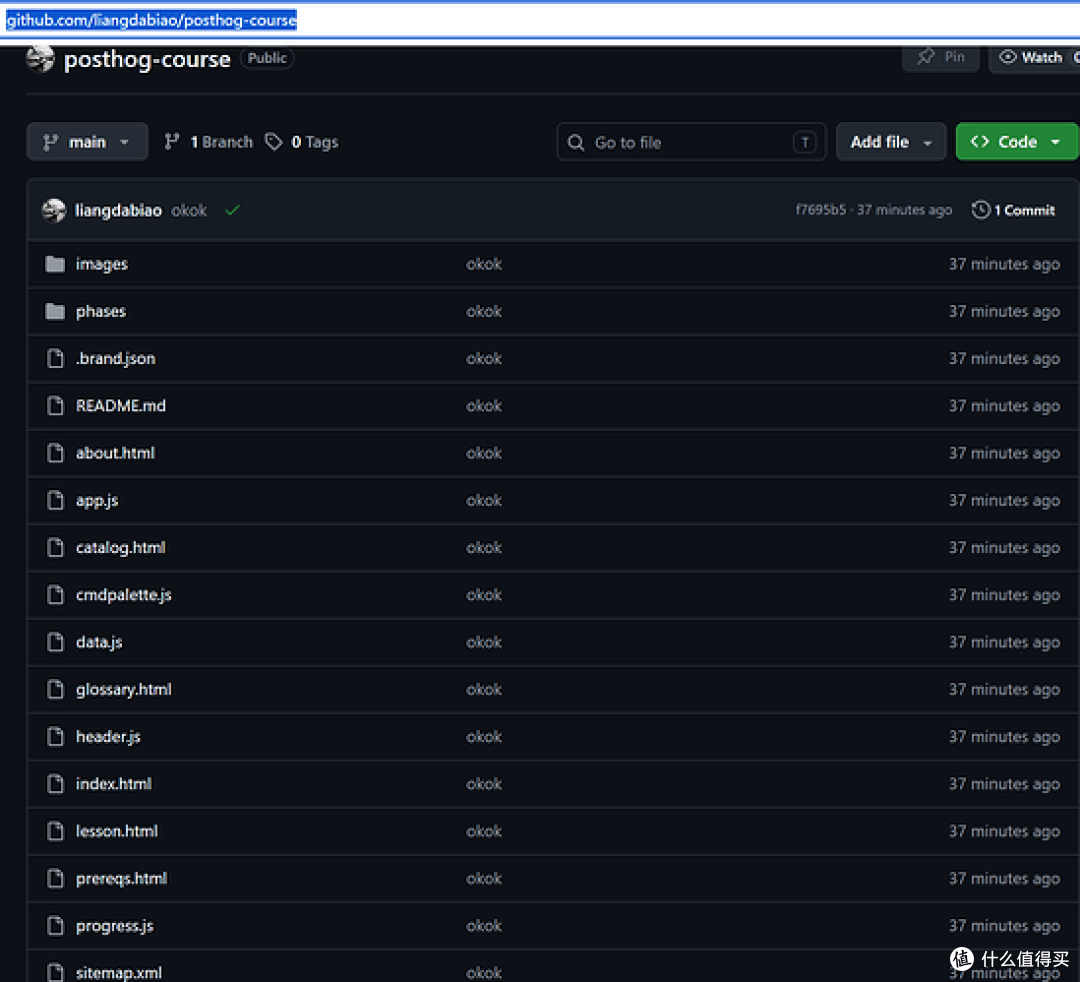The height and width of the screenshot is (982, 1080).
Task: Click the phases folder icon
Action: 55,311
